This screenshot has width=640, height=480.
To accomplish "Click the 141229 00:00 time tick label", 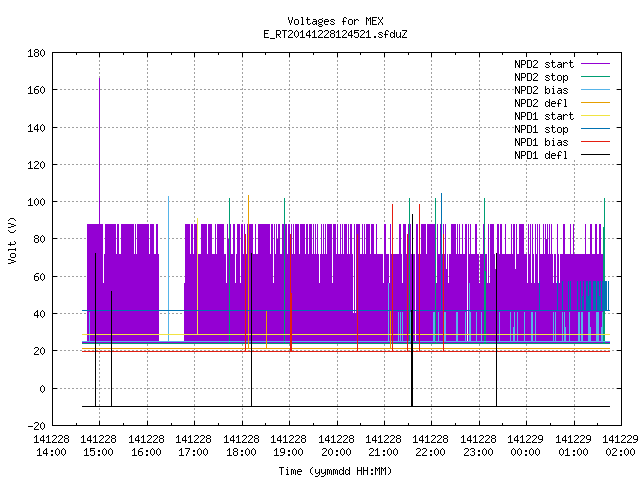I will tap(525, 446).
